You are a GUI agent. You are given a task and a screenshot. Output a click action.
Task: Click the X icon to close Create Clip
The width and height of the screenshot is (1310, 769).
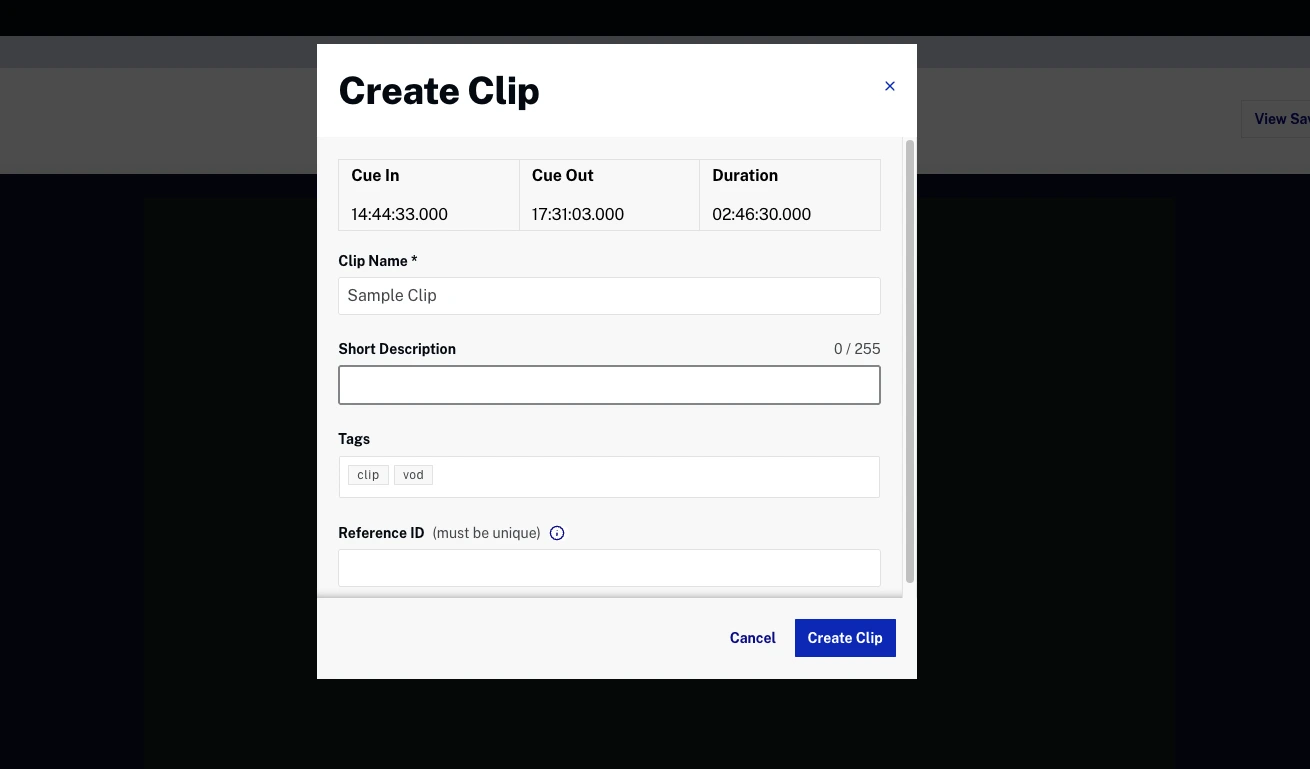coord(889,86)
